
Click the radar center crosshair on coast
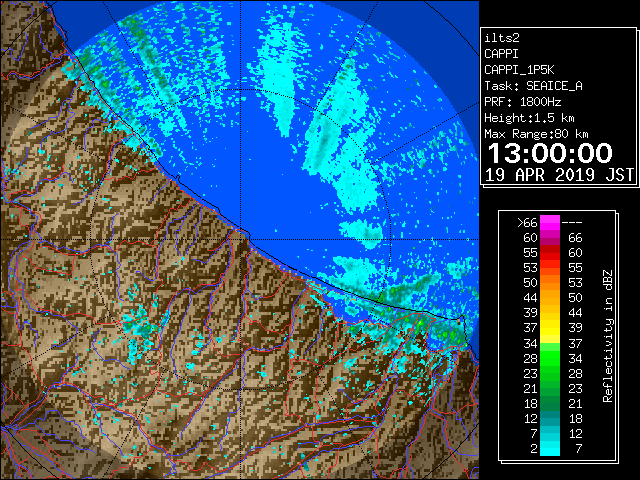pos(240,239)
